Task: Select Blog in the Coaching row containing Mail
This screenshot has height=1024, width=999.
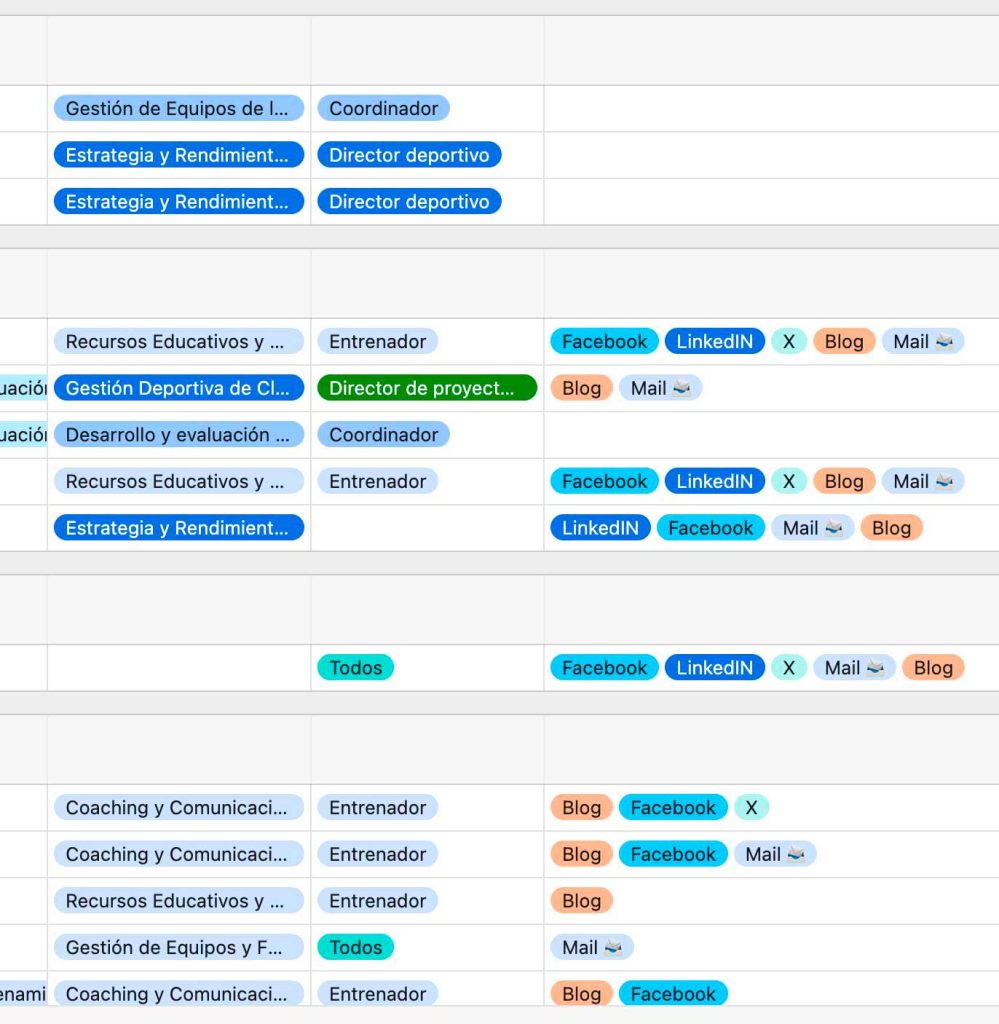Action: (581, 854)
